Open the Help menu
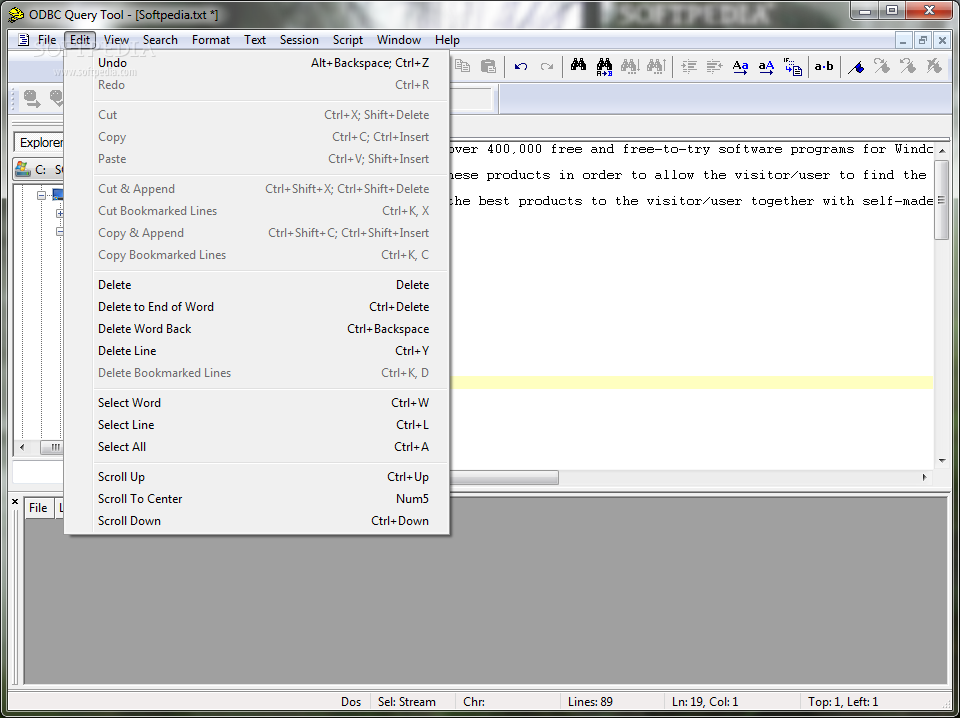Screen dimensions: 960x718 [447, 40]
